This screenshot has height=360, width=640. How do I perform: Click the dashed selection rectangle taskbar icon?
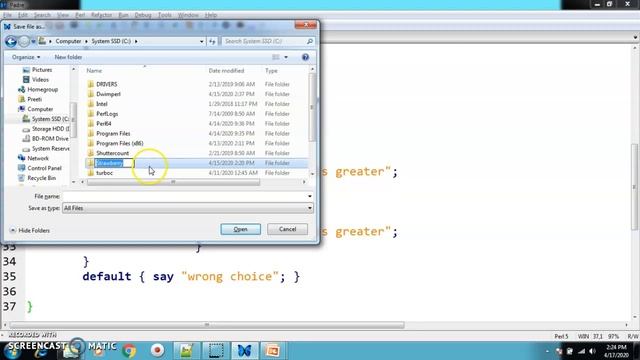point(216,351)
